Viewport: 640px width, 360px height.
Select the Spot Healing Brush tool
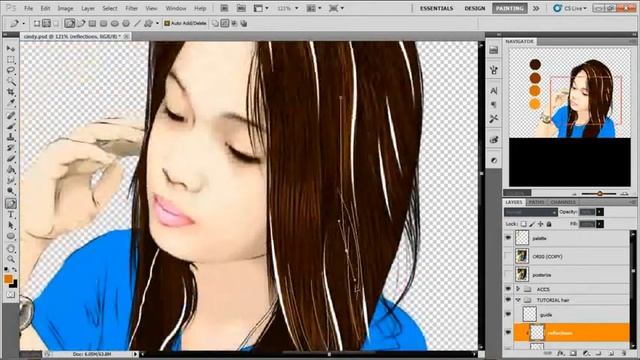point(11,116)
